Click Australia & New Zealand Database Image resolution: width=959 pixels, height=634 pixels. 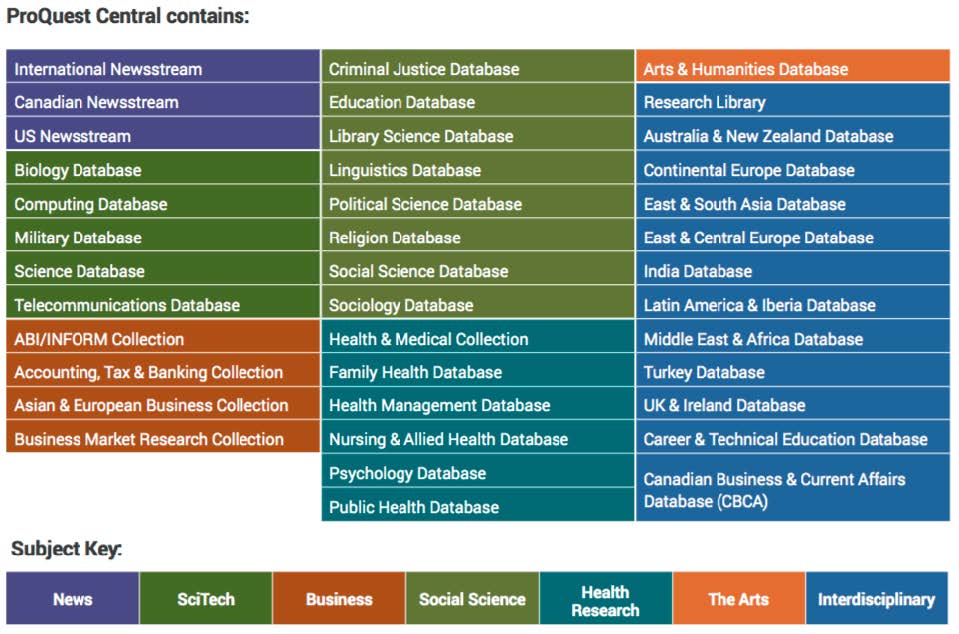click(x=793, y=134)
